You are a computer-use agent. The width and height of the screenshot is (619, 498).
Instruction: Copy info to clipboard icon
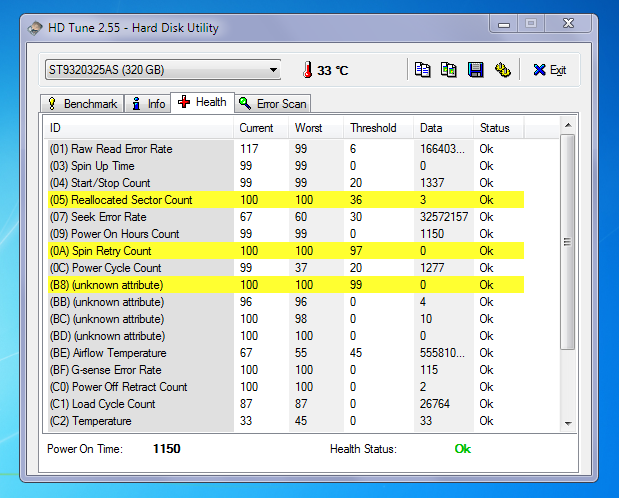point(422,70)
